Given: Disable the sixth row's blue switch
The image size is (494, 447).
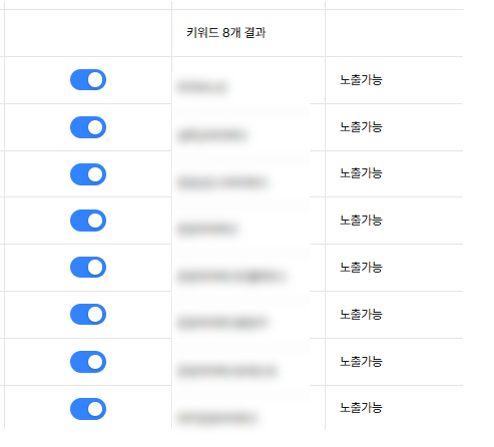Looking at the screenshot, I should 88,314.
